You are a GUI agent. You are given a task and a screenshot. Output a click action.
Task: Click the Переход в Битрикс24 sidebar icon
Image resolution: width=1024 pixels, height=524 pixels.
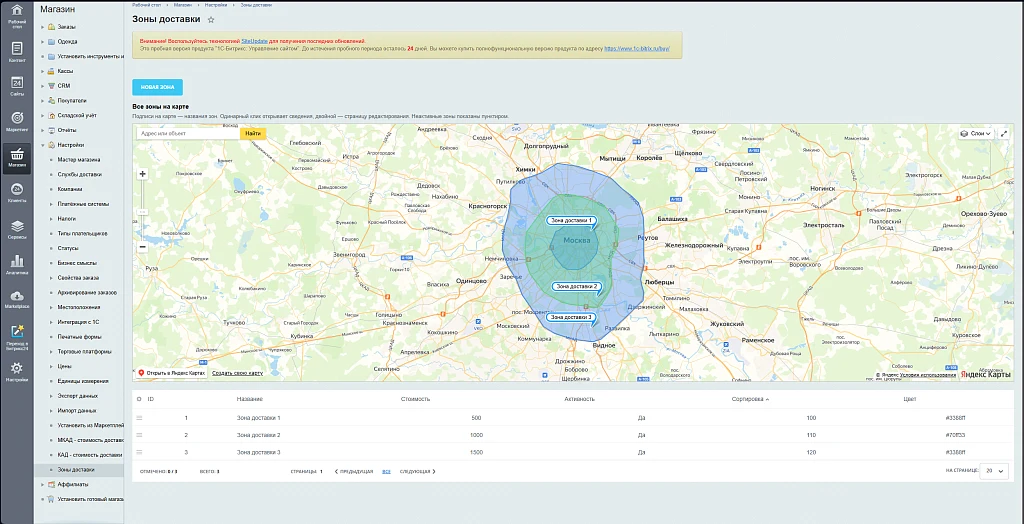point(17,336)
